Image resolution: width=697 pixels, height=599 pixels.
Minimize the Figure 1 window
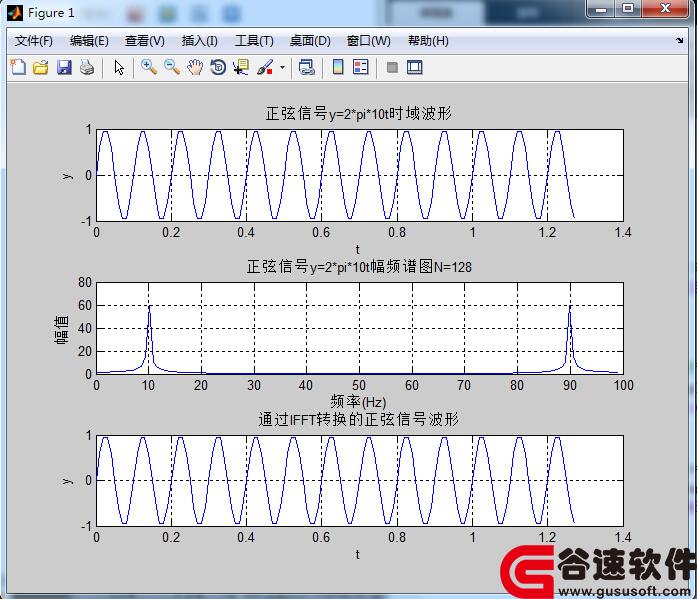(601, 9)
